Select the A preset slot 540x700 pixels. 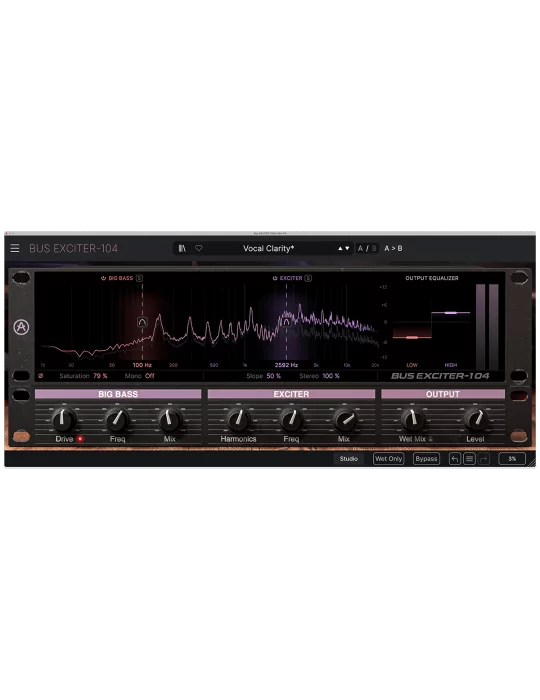tap(360, 248)
